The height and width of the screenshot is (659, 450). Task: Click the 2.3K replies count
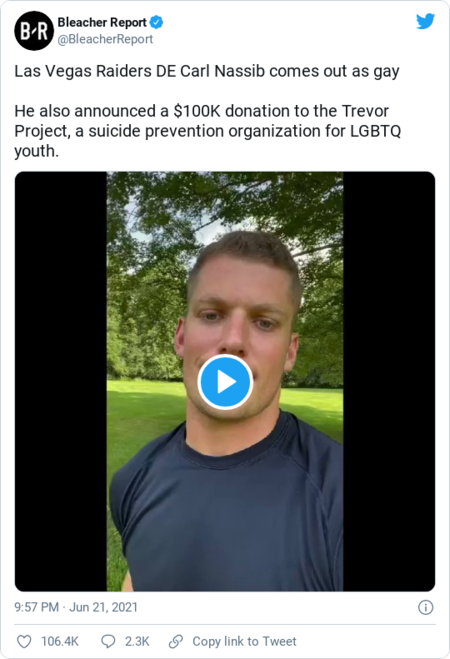[x=137, y=641]
